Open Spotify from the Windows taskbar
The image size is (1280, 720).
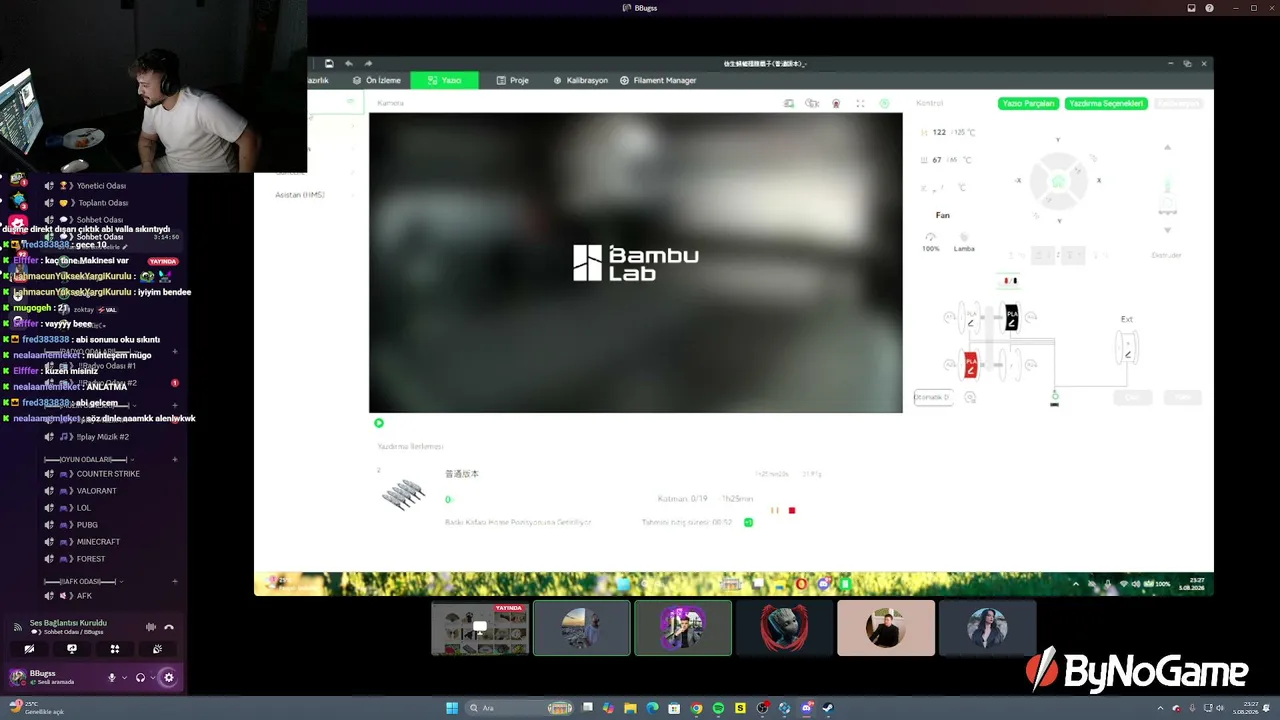718,708
